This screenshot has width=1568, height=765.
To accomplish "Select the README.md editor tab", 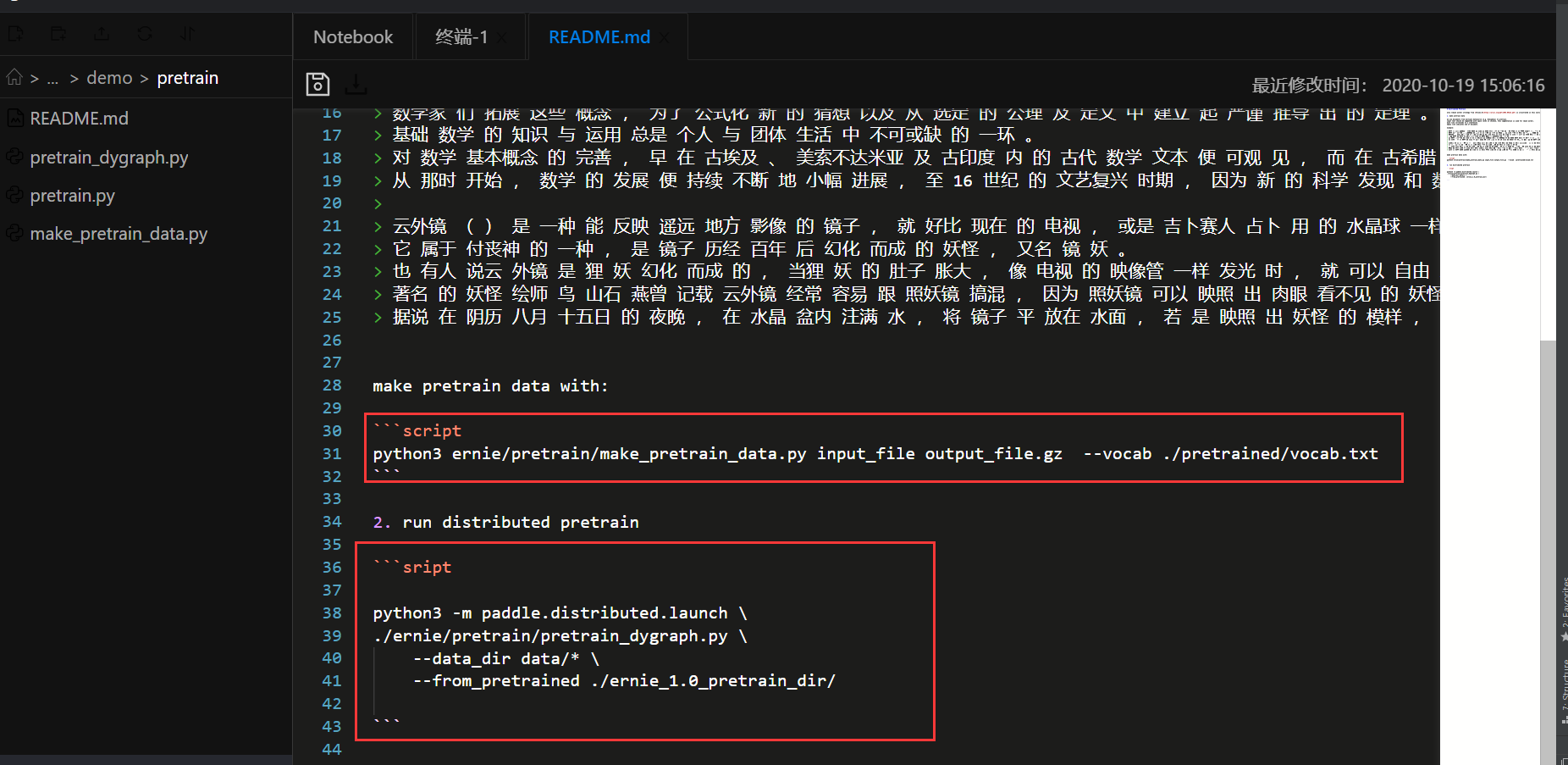I will pos(599,37).
